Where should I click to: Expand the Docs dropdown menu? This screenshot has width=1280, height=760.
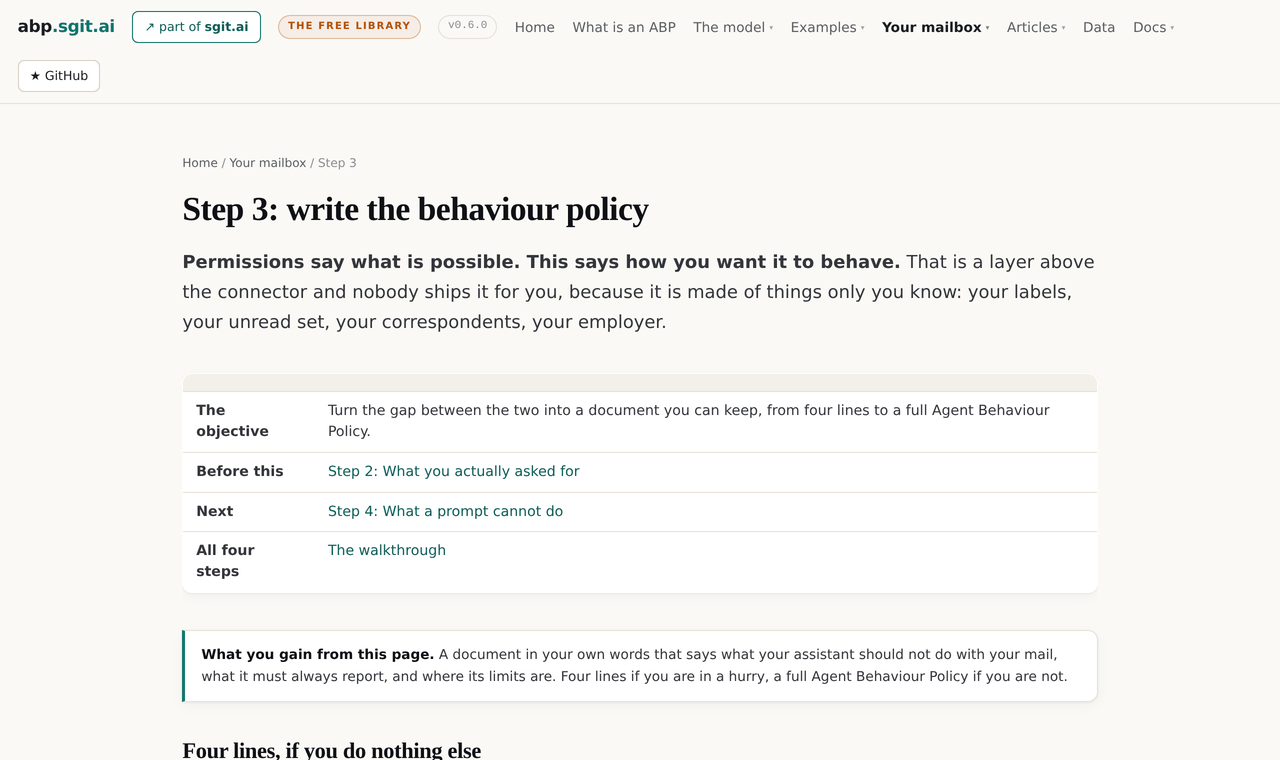pos(1153,27)
